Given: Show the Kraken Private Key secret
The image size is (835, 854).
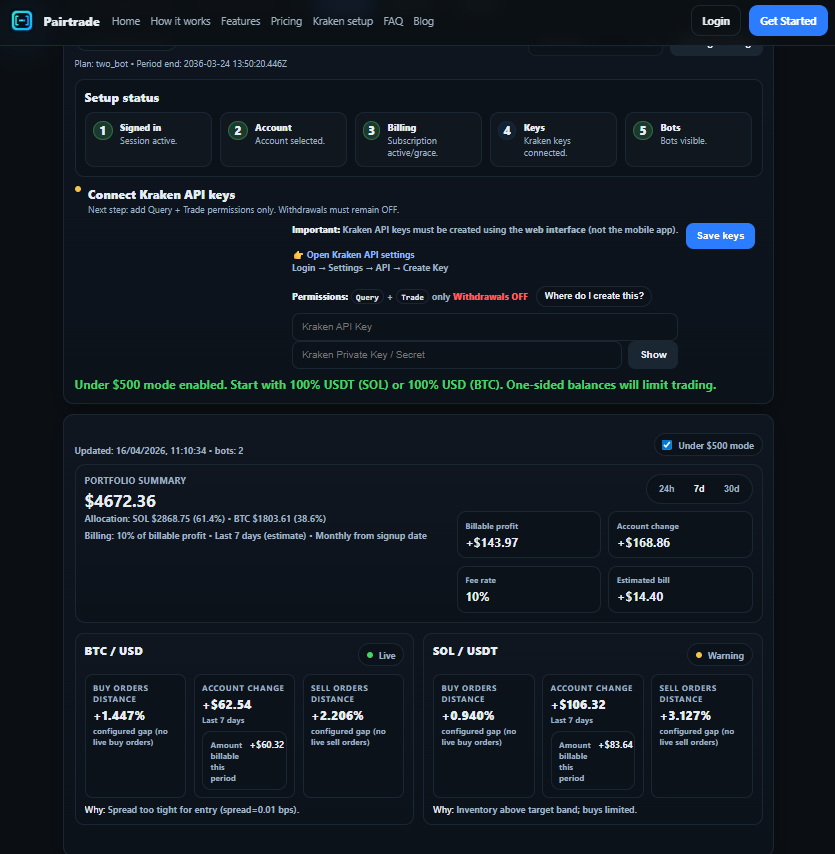Looking at the screenshot, I should pos(652,354).
